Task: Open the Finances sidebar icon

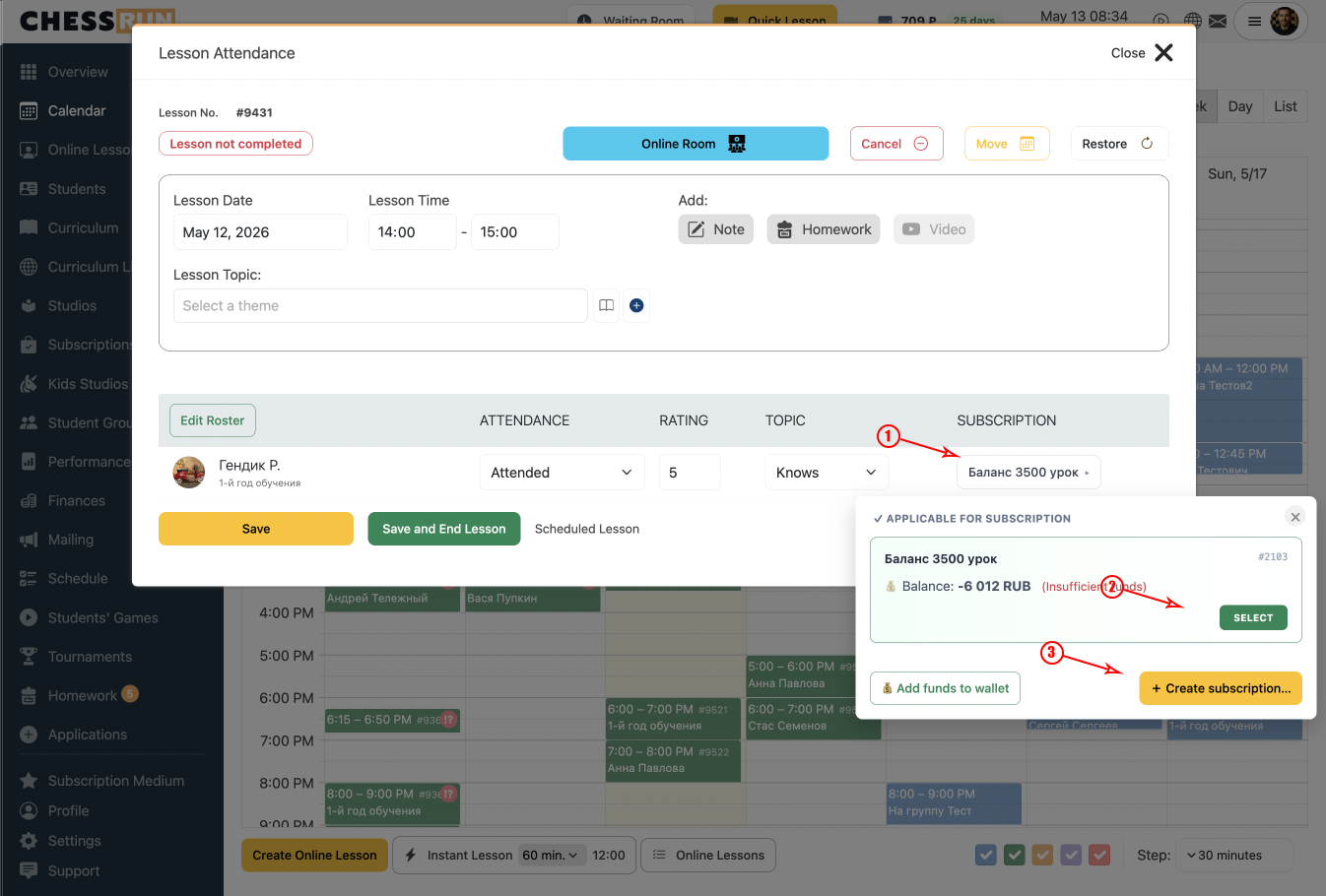Action: click(x=29, y=501)
